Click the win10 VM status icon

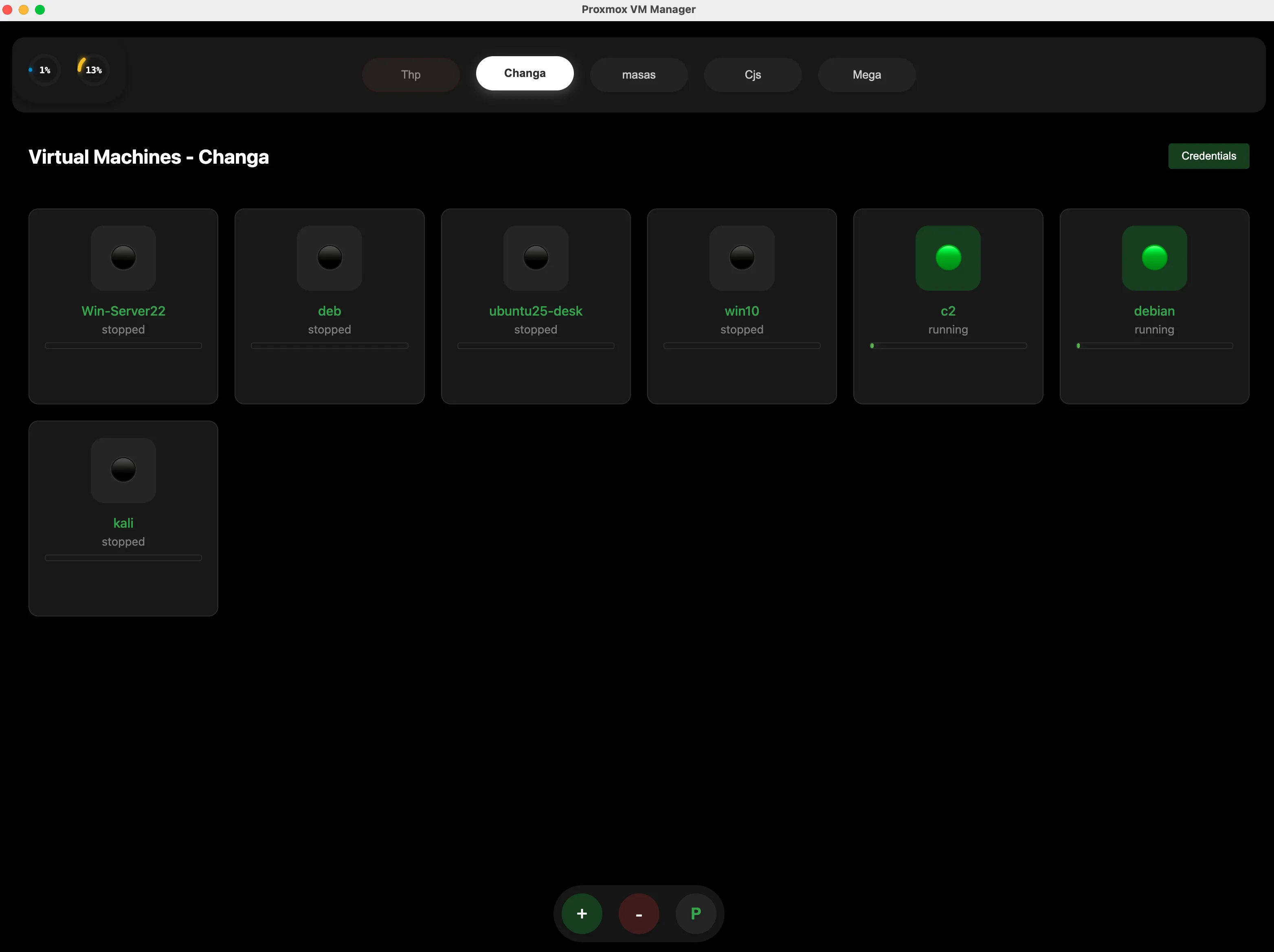(x=742, y=257)
